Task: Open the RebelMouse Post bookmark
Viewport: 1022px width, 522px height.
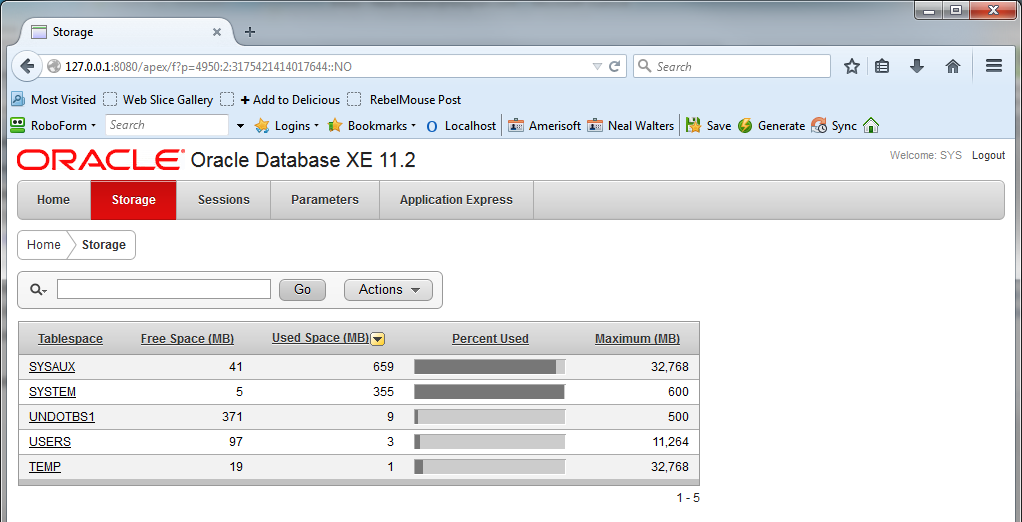Action: point(404,100)
